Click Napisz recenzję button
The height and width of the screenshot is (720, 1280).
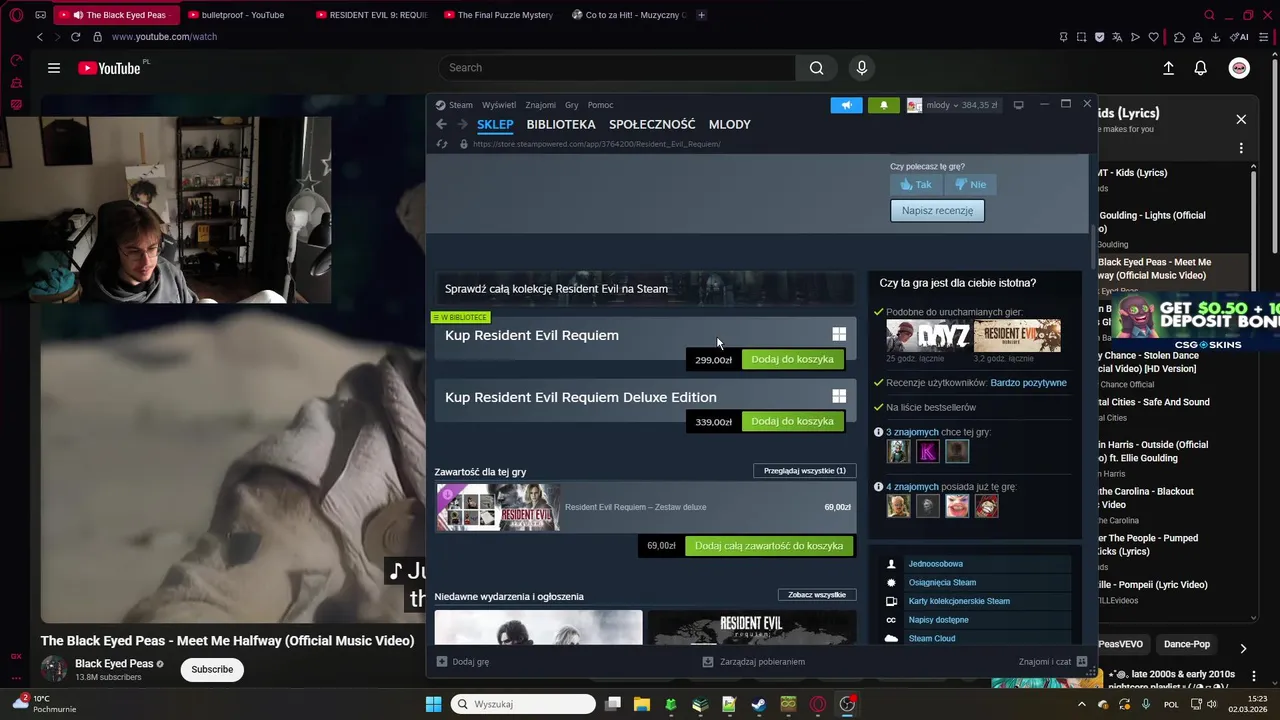pos(937,210)
